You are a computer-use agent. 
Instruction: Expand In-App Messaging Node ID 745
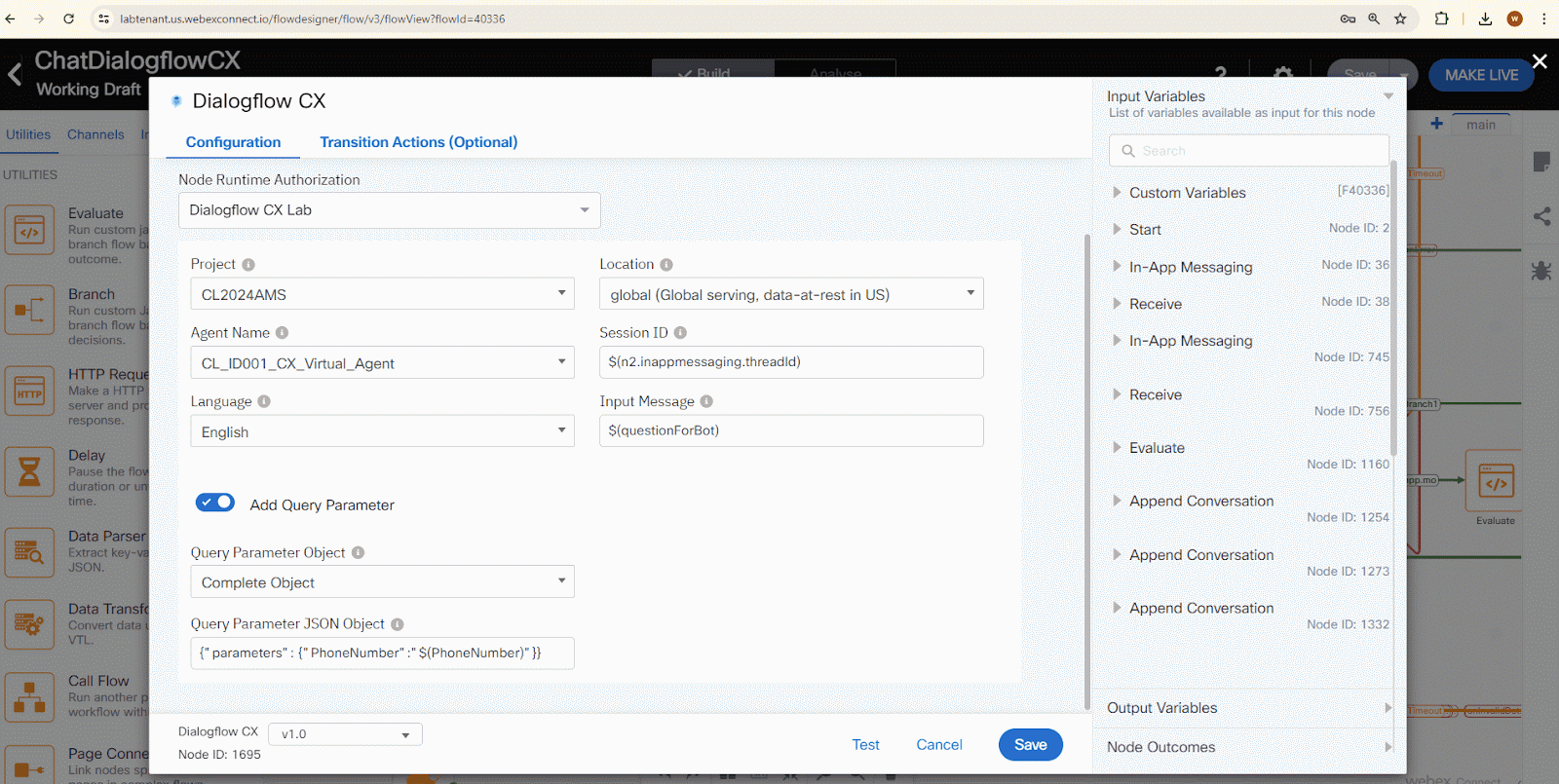tap(1117, 341)
